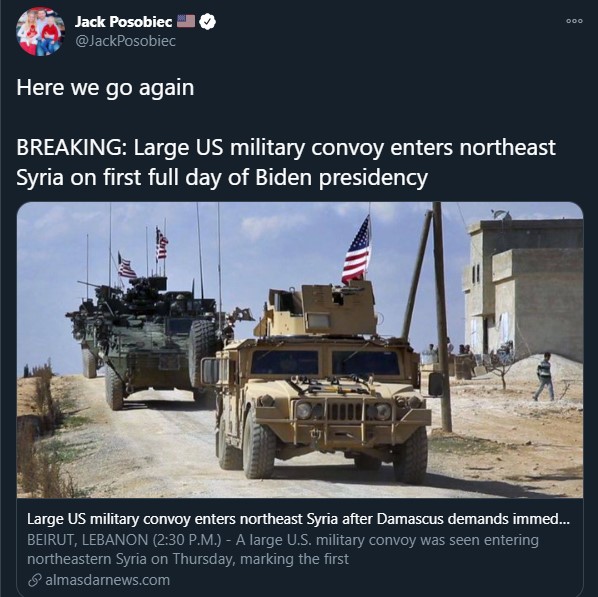Click the wooden utility pole in photo
Viewport: 598px width, 597px height.
click(442, 317)
